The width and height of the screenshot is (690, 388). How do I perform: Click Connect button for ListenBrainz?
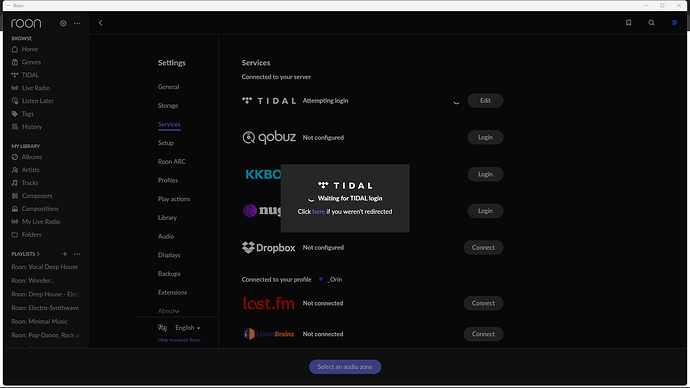click(x=483, y=334)
